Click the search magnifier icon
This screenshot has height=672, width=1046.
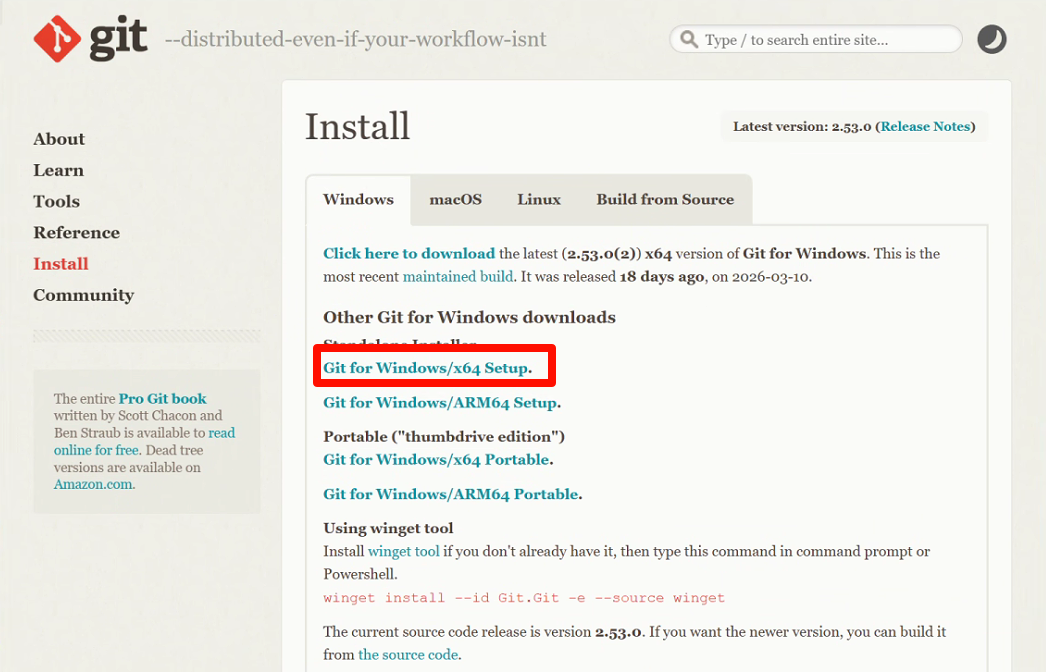pos(689,39)
